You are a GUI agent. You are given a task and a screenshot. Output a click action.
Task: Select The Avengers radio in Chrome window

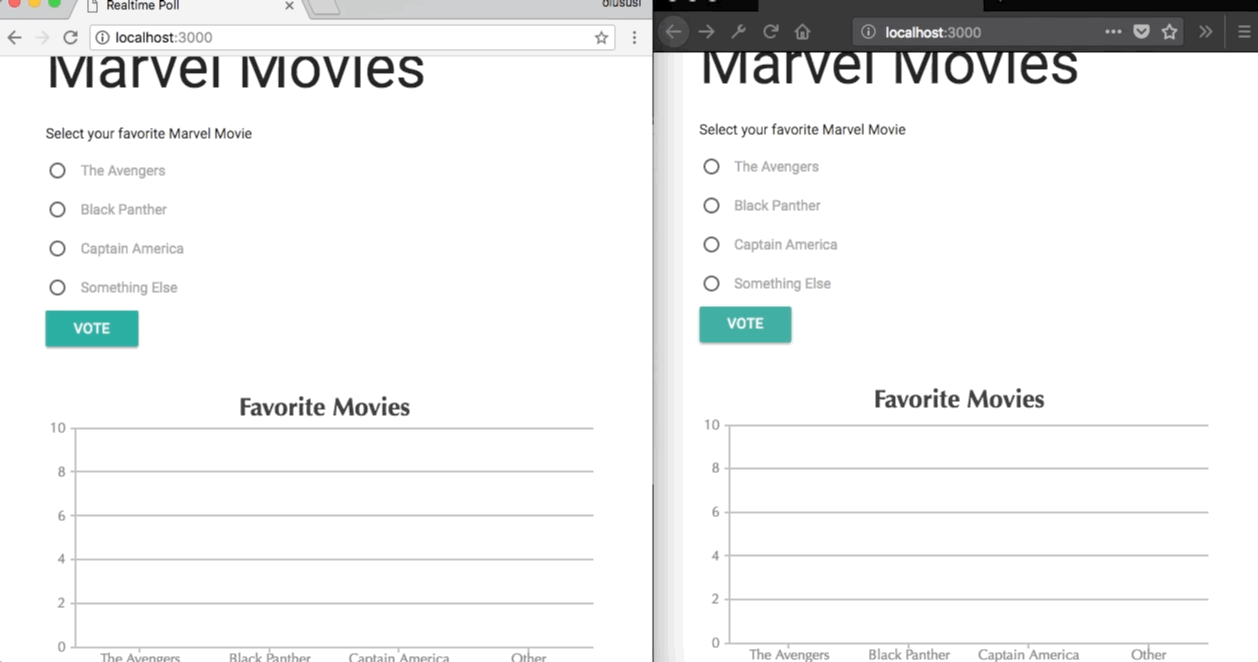pyautogui.click(x=58, y=171)
